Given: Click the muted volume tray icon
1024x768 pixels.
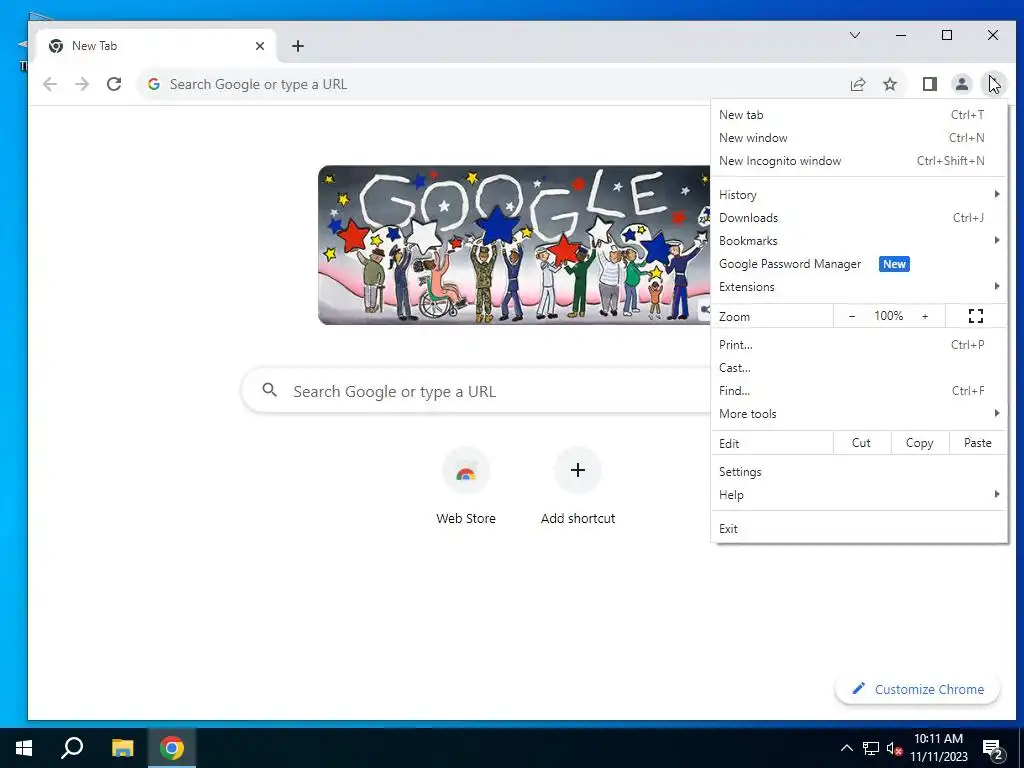Looking at the screenshot, I should point(895,748).
